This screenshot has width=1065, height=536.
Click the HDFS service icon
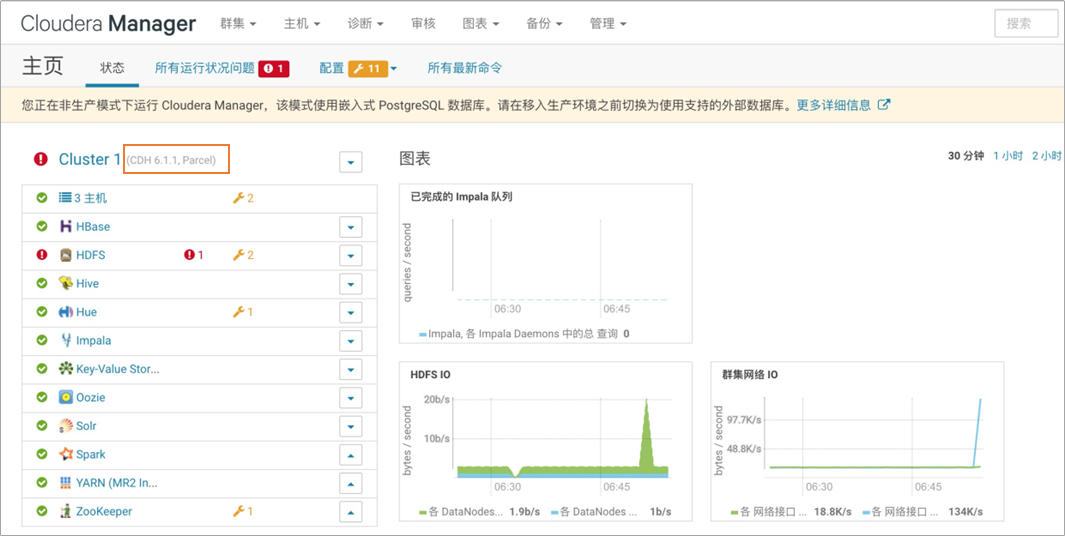click(66, 255)
